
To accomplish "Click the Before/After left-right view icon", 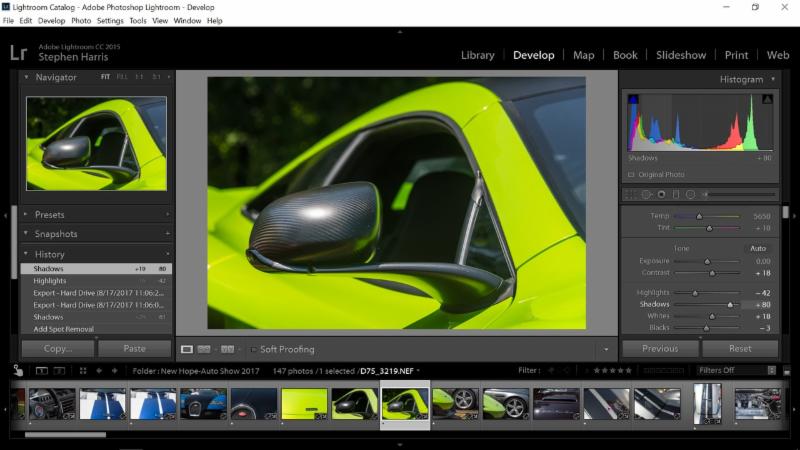I will (204, 349).
